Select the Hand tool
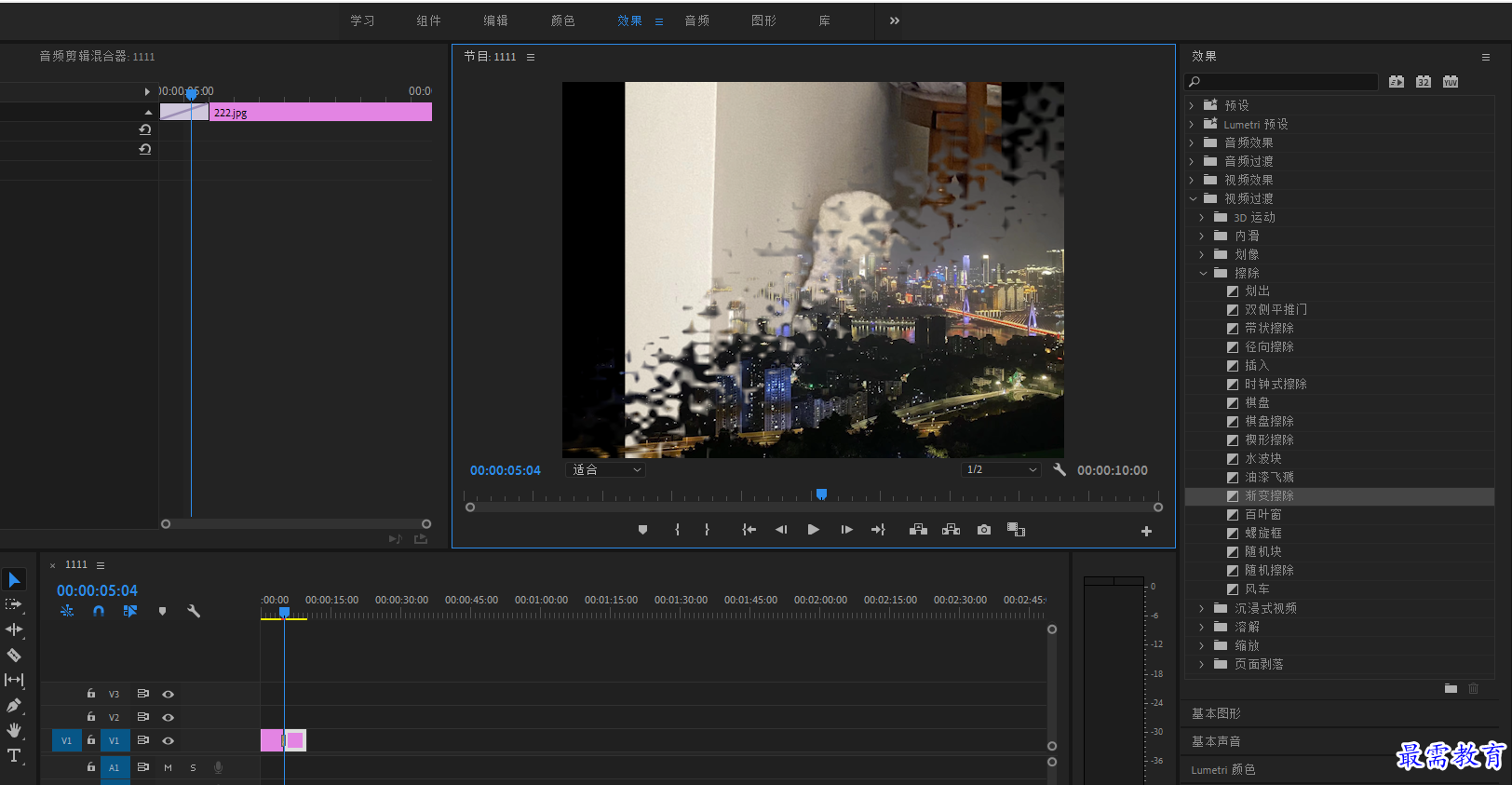This screenshot has width=1512, height=785. [14, 730]
